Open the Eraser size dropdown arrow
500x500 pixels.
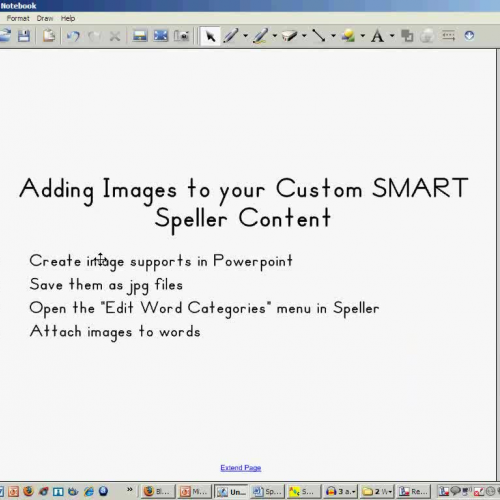pos(304,36)
